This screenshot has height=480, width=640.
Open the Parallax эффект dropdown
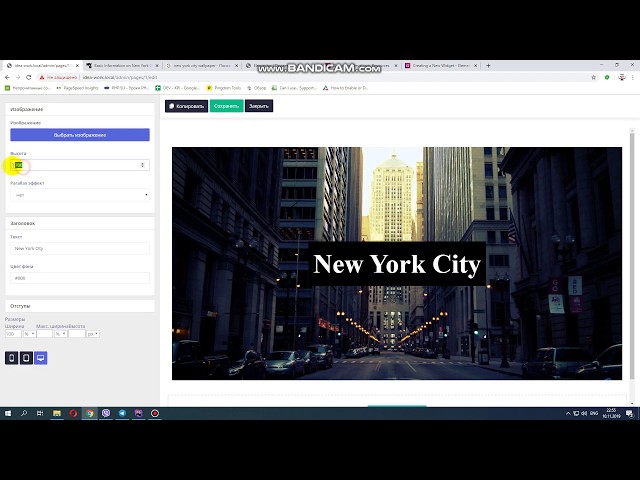point(80,195)
